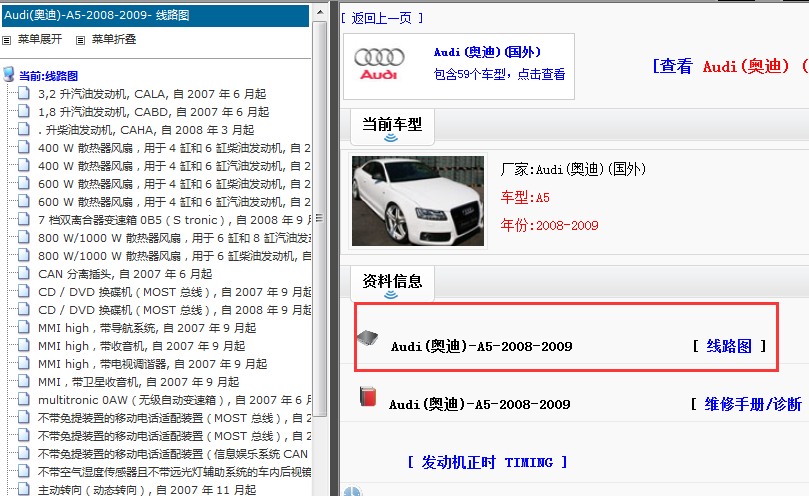809x496 pixels.
Task: Open the 线路图 wiring diagram link
Action: [x=729, y=346]
